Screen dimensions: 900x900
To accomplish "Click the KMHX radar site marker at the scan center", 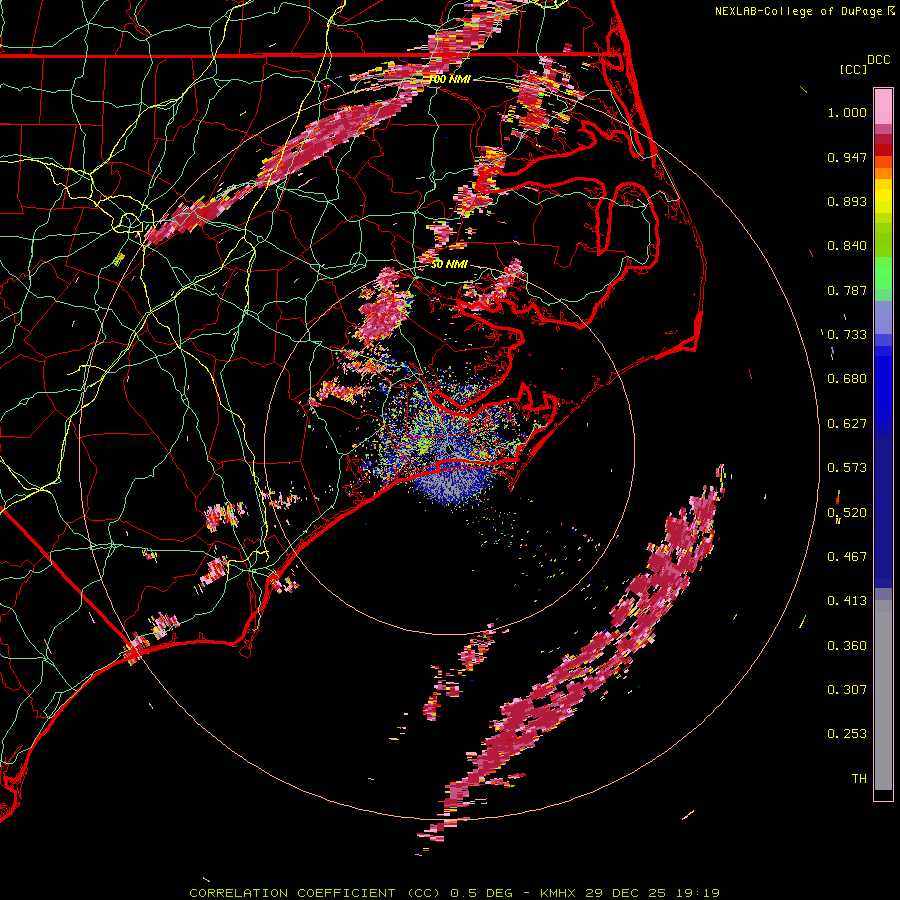I will coord(449,451).
